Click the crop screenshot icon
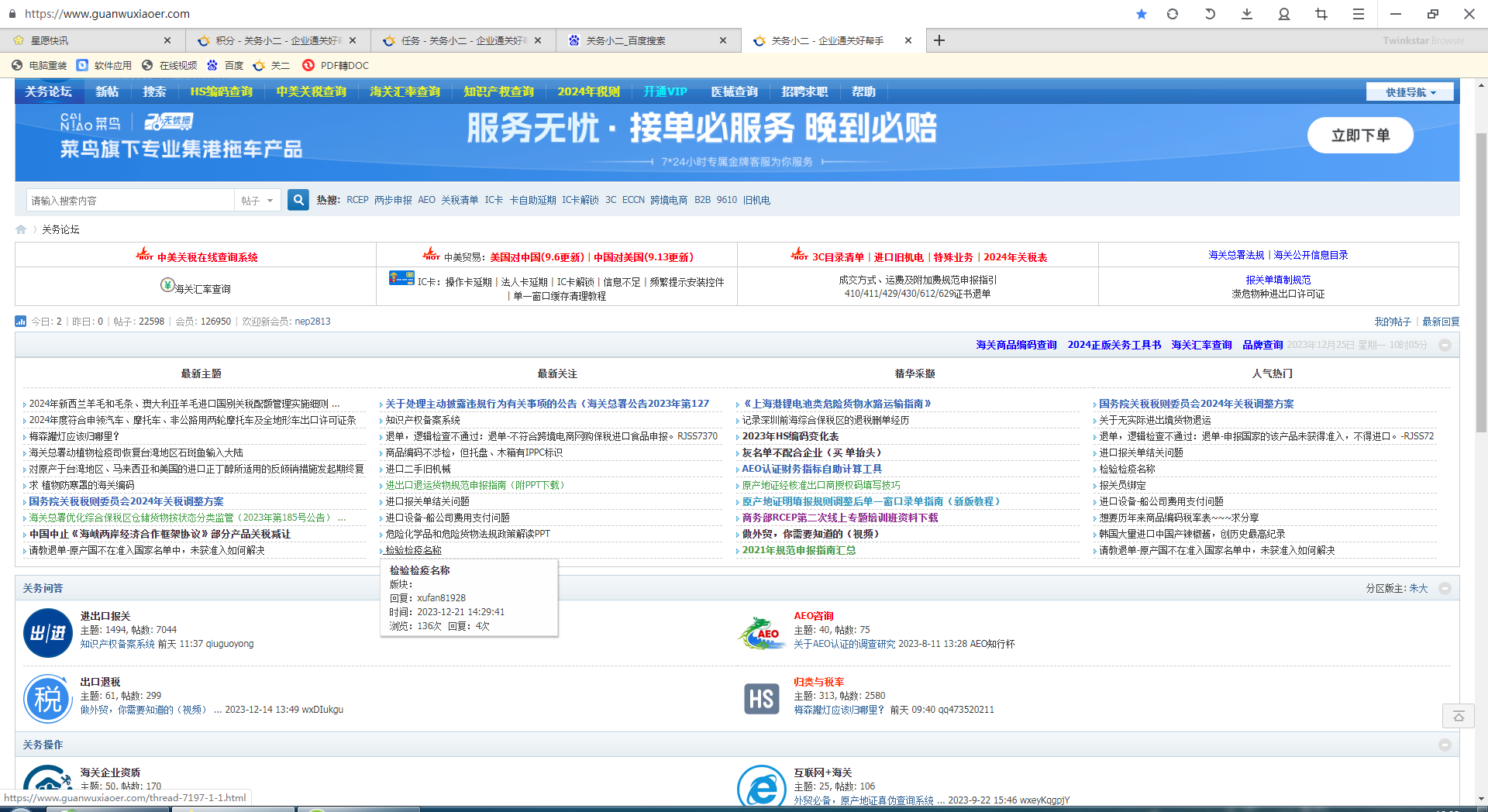Image resolution: width=1488 pixels, height=812 pixels. point(1321,14)
